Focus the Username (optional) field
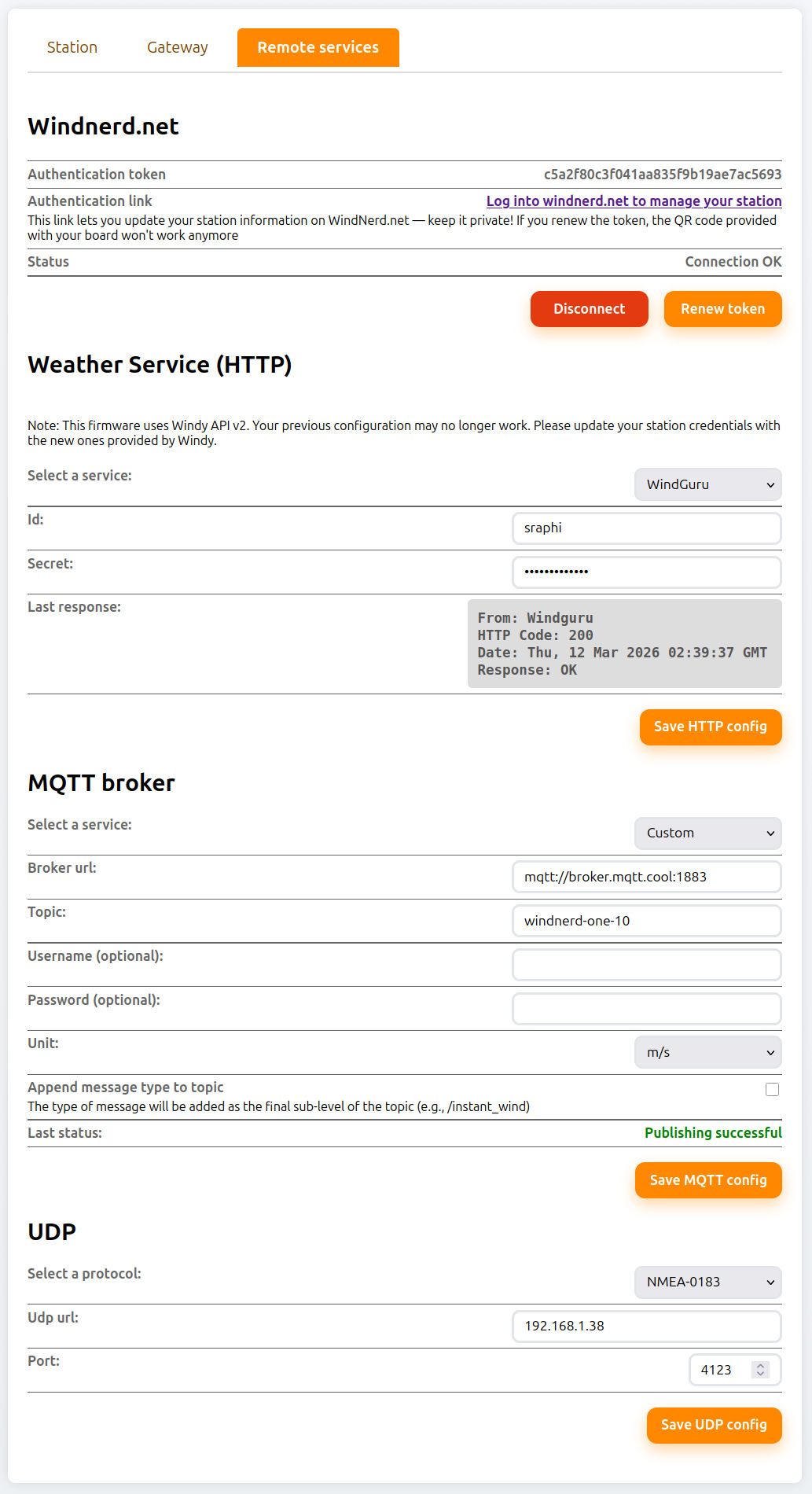This screenshot has height=1494, width=812. (647, 965)
